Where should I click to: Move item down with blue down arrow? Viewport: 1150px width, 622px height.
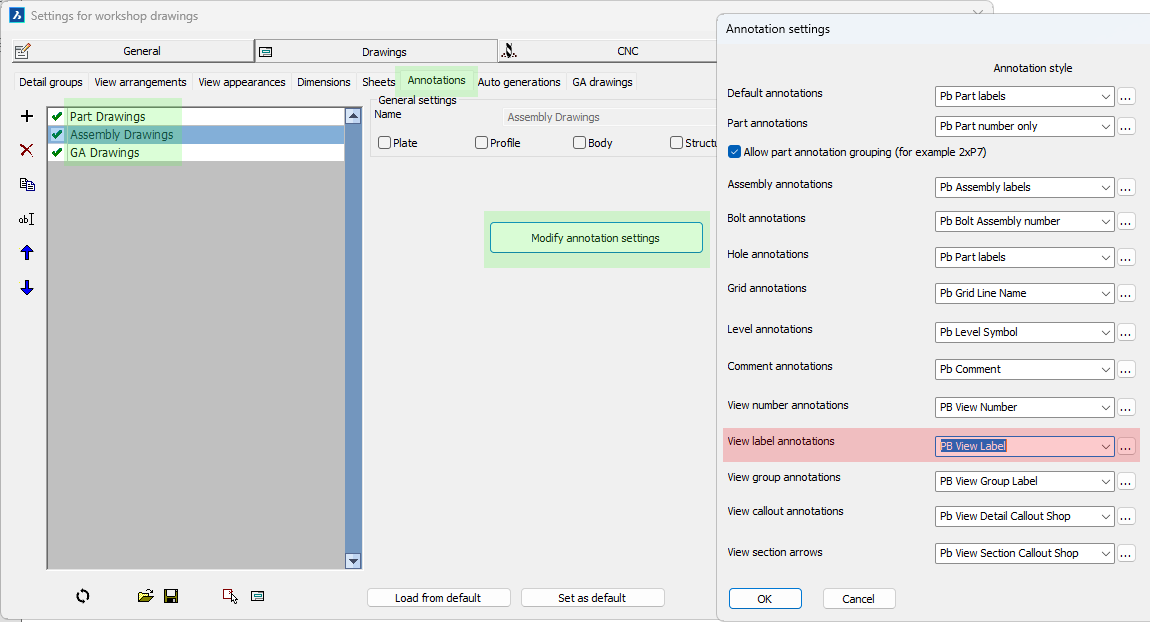[27, 288]
